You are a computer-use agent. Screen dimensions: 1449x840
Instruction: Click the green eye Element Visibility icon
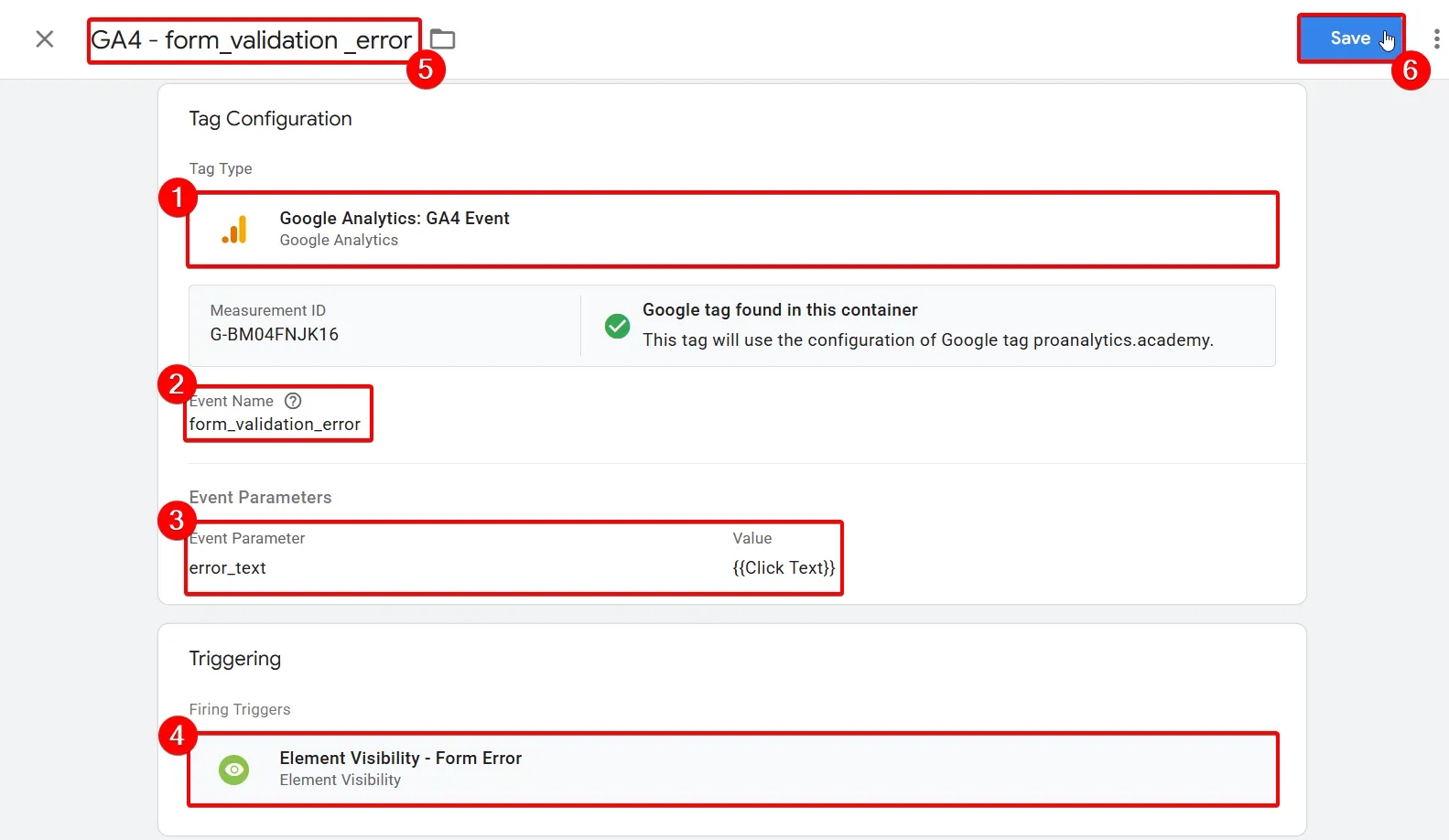234,770
